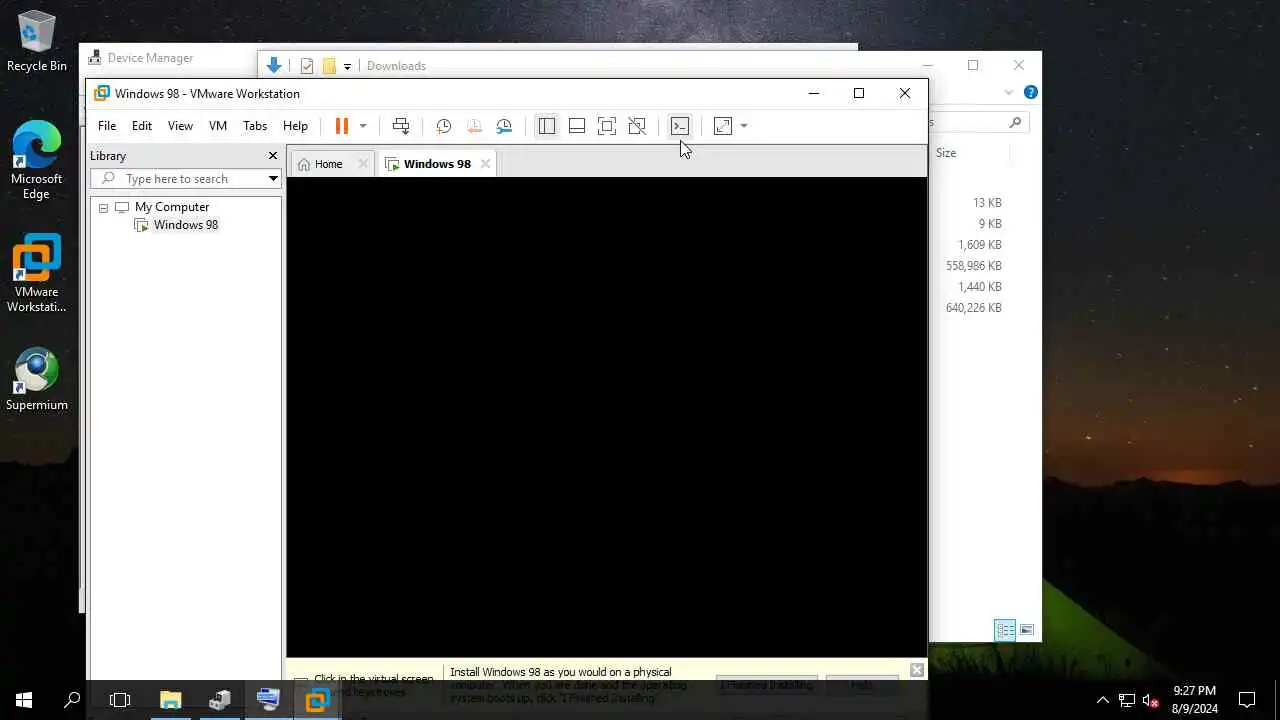Viewport: 1280px width, 720px height.
Task: Click the VMware Workstation taskbar button
Action: (x=317, y=700)
